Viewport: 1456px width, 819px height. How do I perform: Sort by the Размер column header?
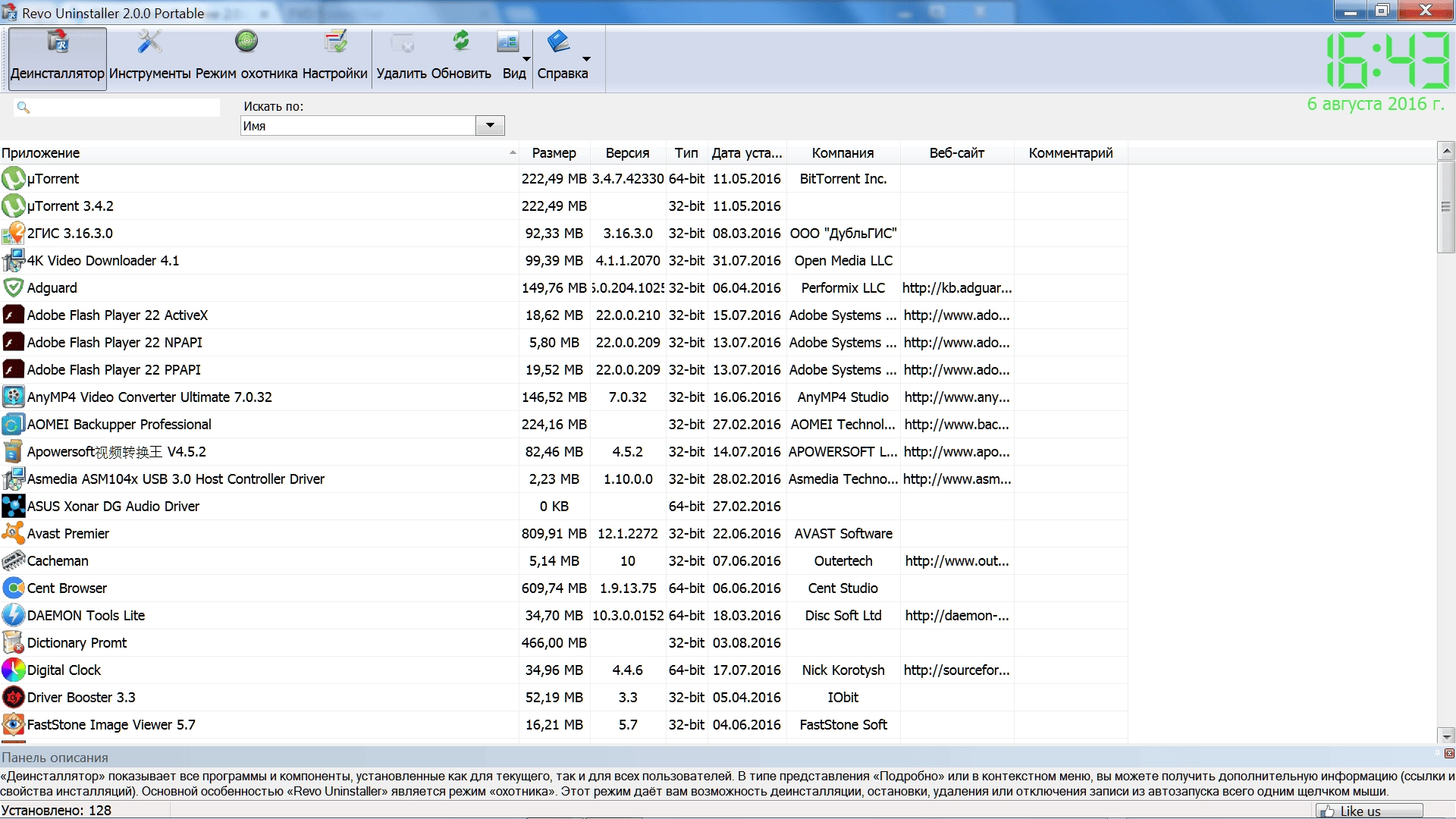click(x=554, y=153)
